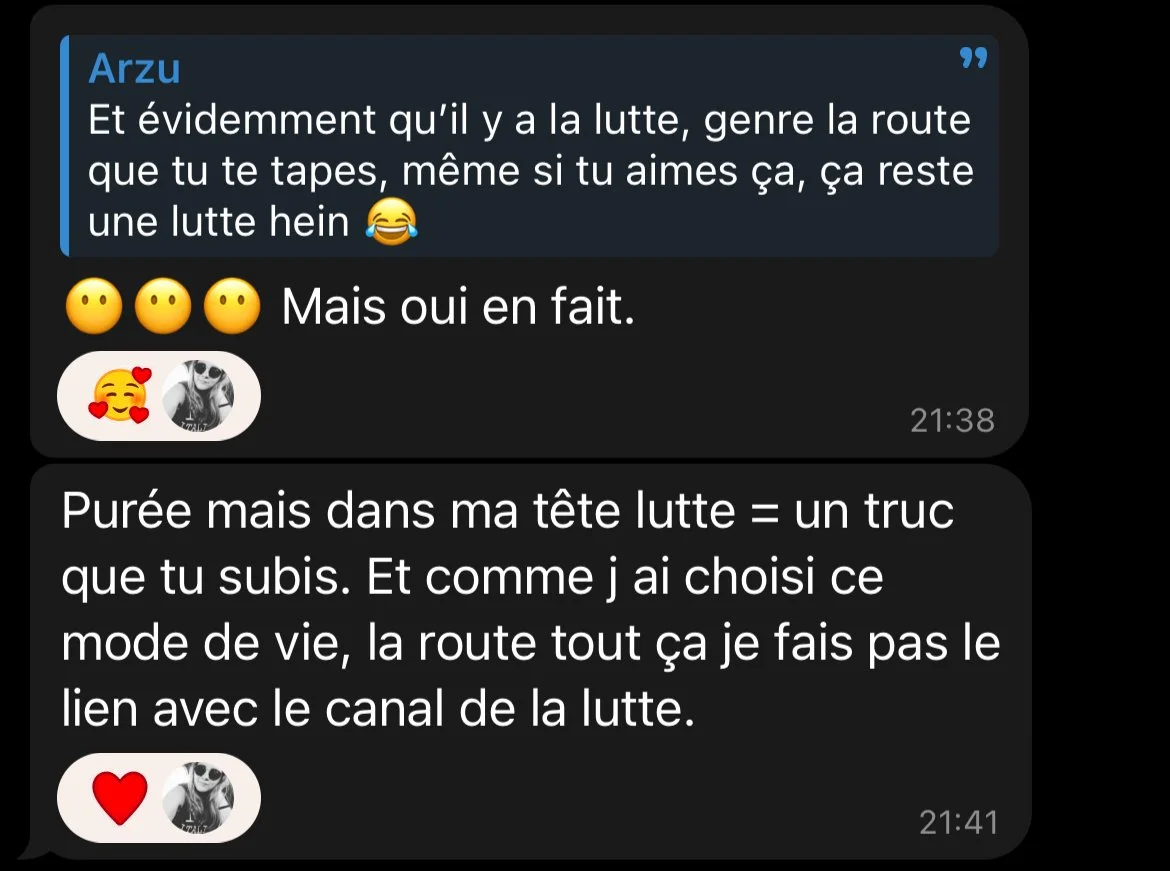
Task: Click 'une lutte hein' line in quoted reply
Action: pyautogui.click(x=219, y=222)
